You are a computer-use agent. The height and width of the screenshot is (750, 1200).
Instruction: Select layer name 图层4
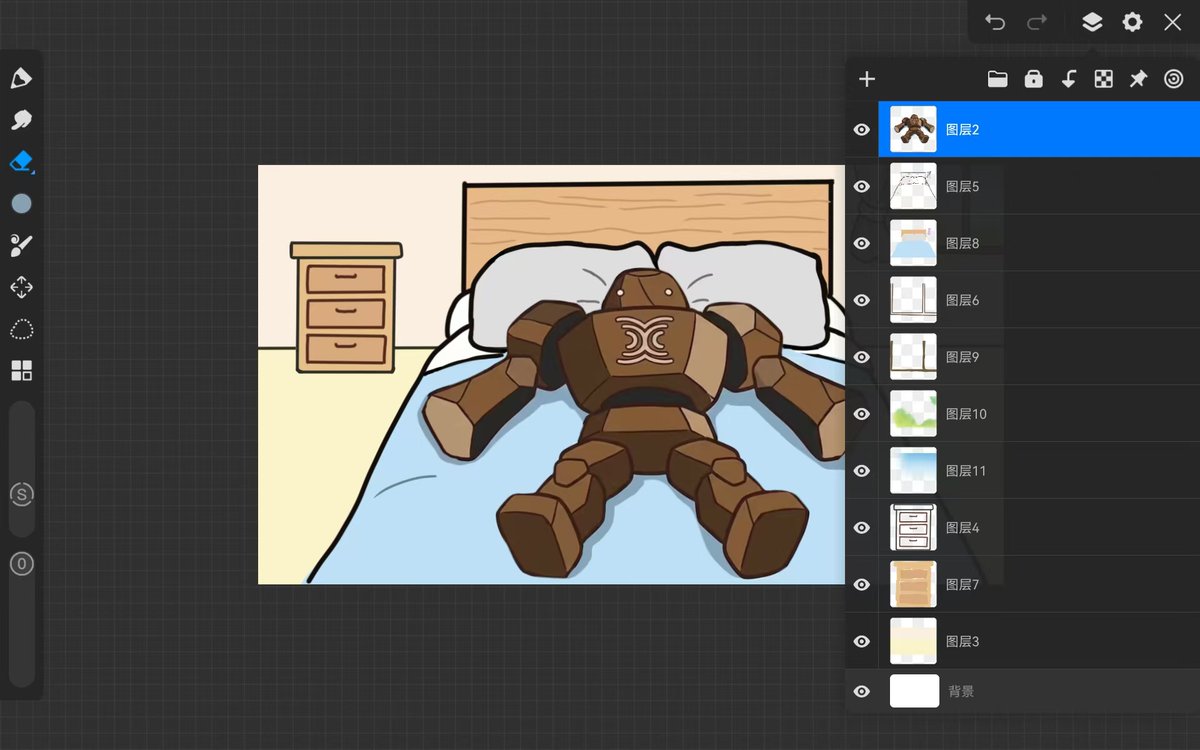(962, 528)
